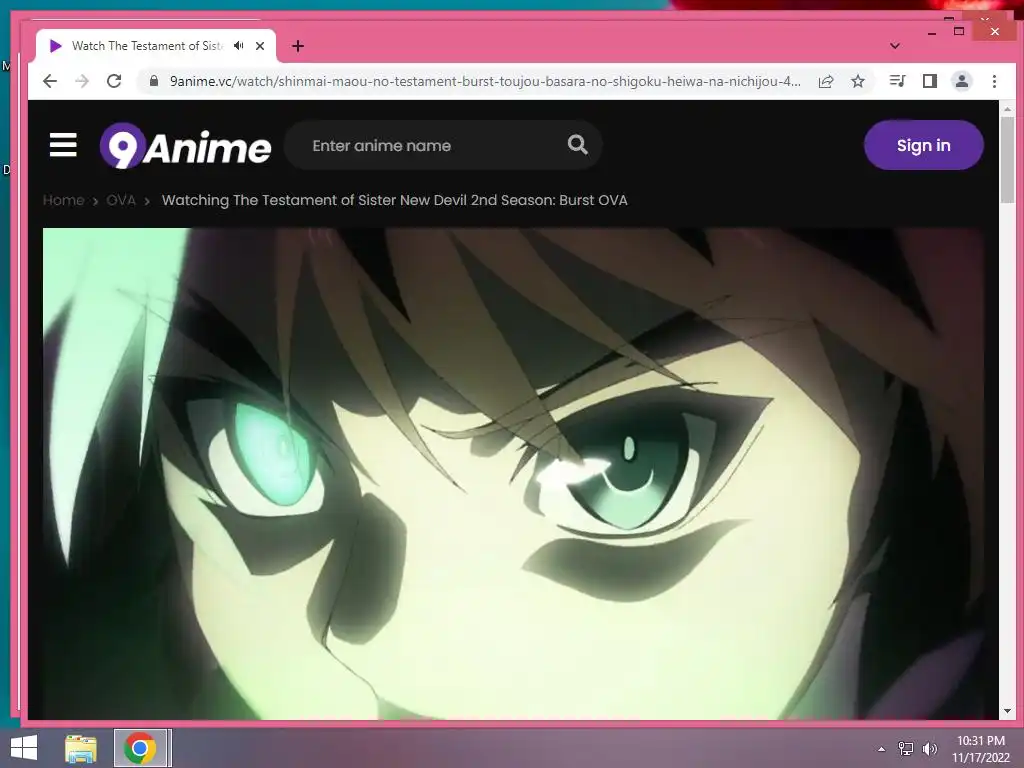Open the volume tray icon

pos(929,749)
